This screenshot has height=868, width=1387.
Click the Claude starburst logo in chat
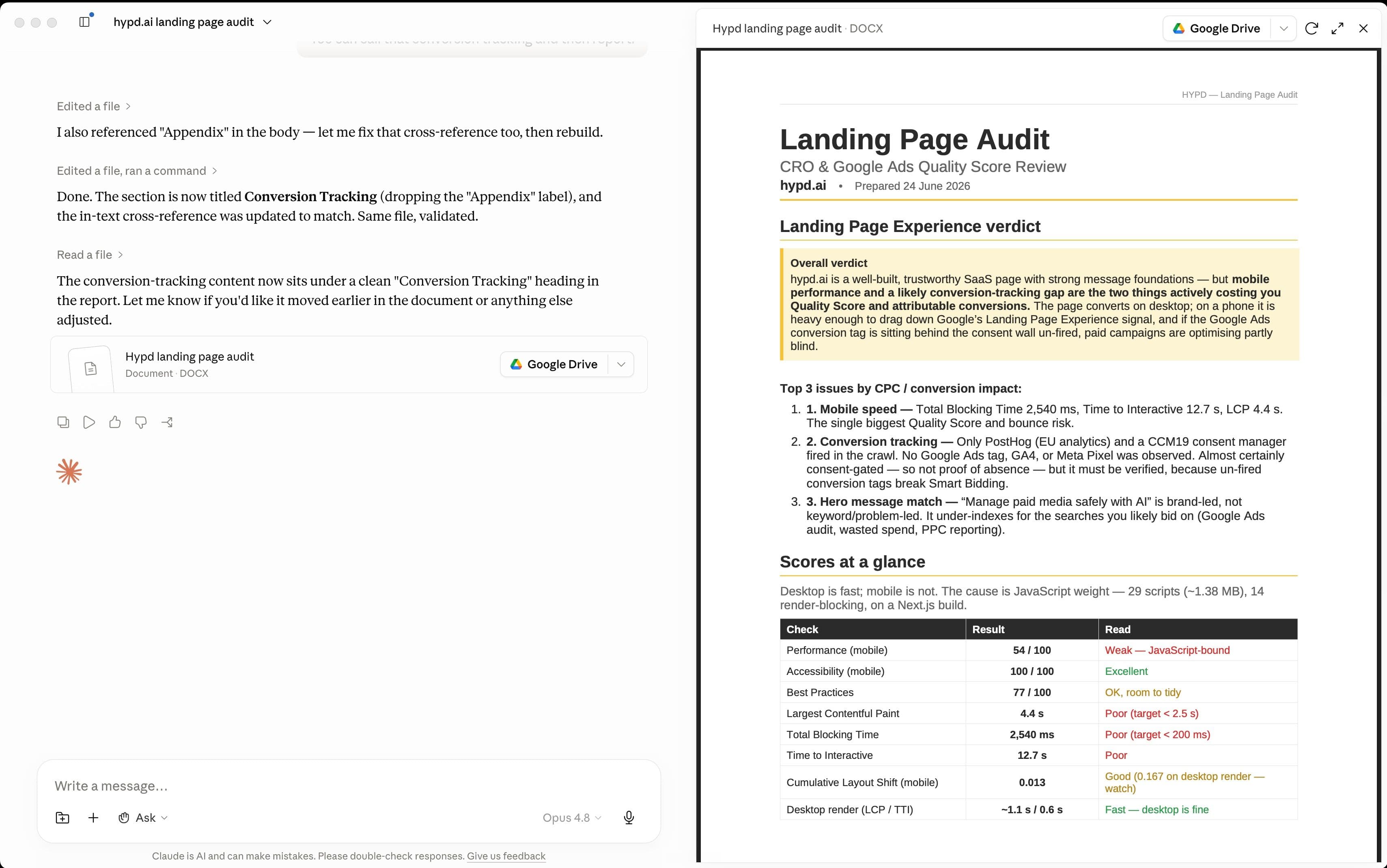69,472
